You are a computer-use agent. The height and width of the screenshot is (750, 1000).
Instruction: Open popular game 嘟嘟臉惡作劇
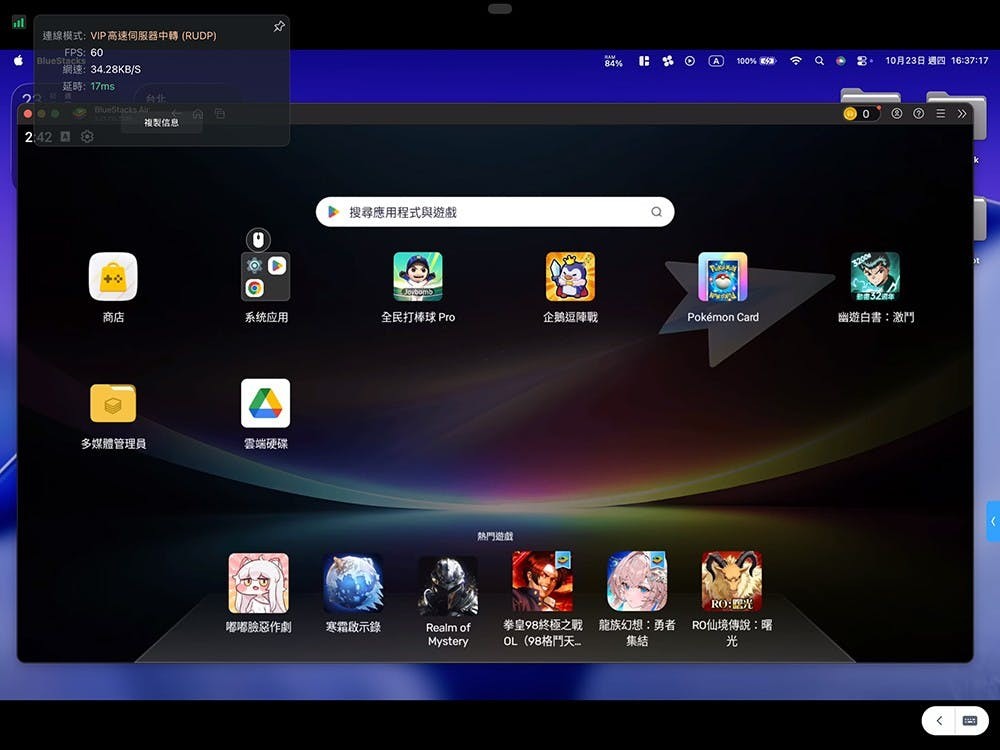coord(258,583)
